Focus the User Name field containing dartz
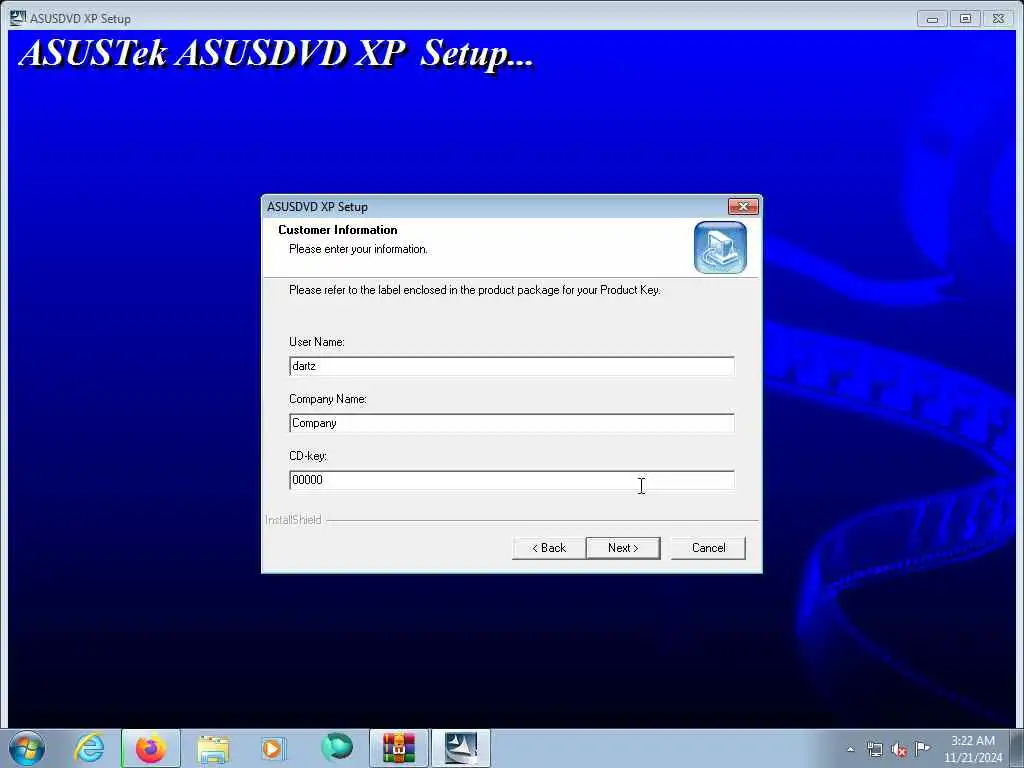This screenshot has height=768, width=1024. pyautogui.click(x=511, y=366)
